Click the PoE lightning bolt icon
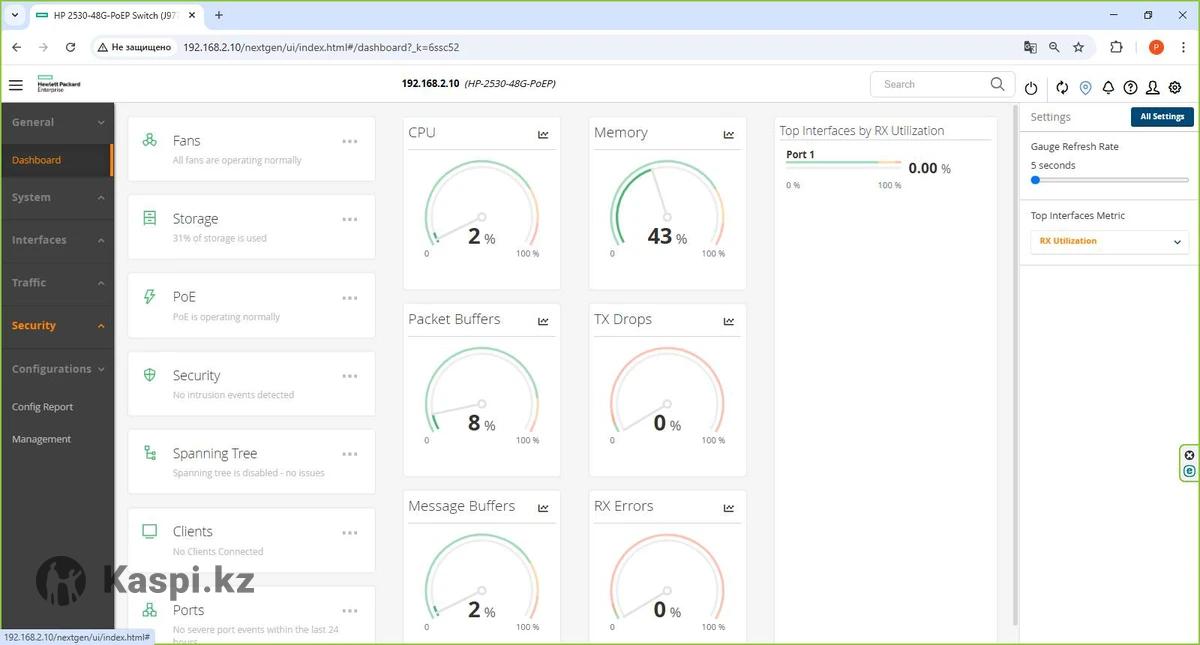Viewport: 1200px width, 645px height. tap(150, 297)
